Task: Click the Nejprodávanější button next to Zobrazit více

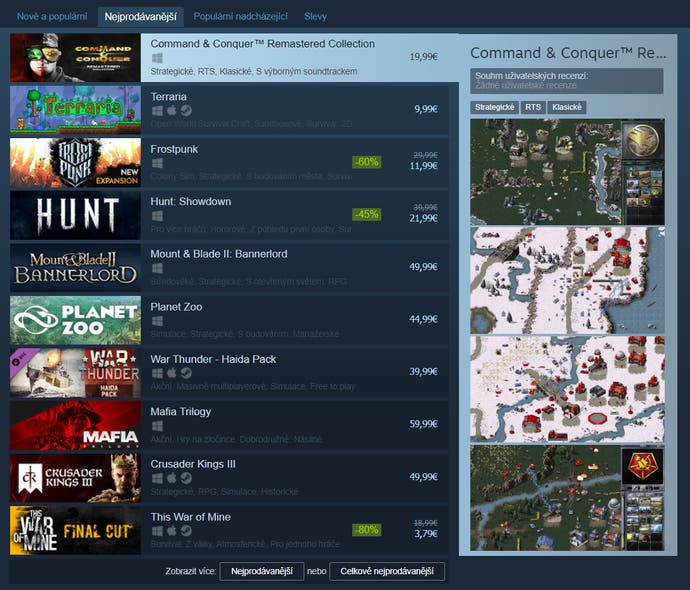Action: (x=262, y=571)
